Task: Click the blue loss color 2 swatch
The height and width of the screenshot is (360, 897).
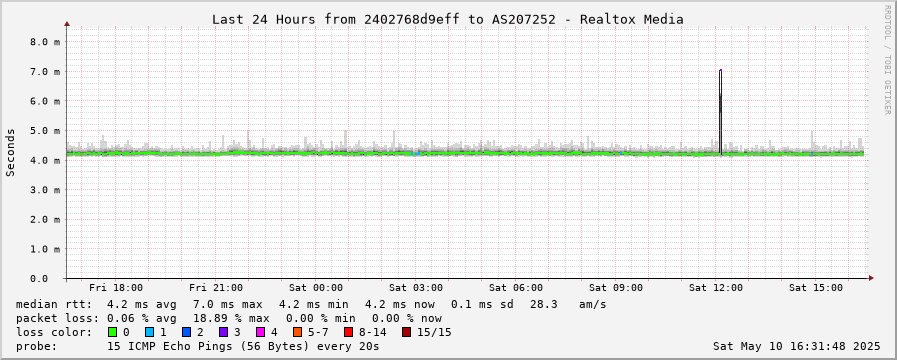Action: 186,332
